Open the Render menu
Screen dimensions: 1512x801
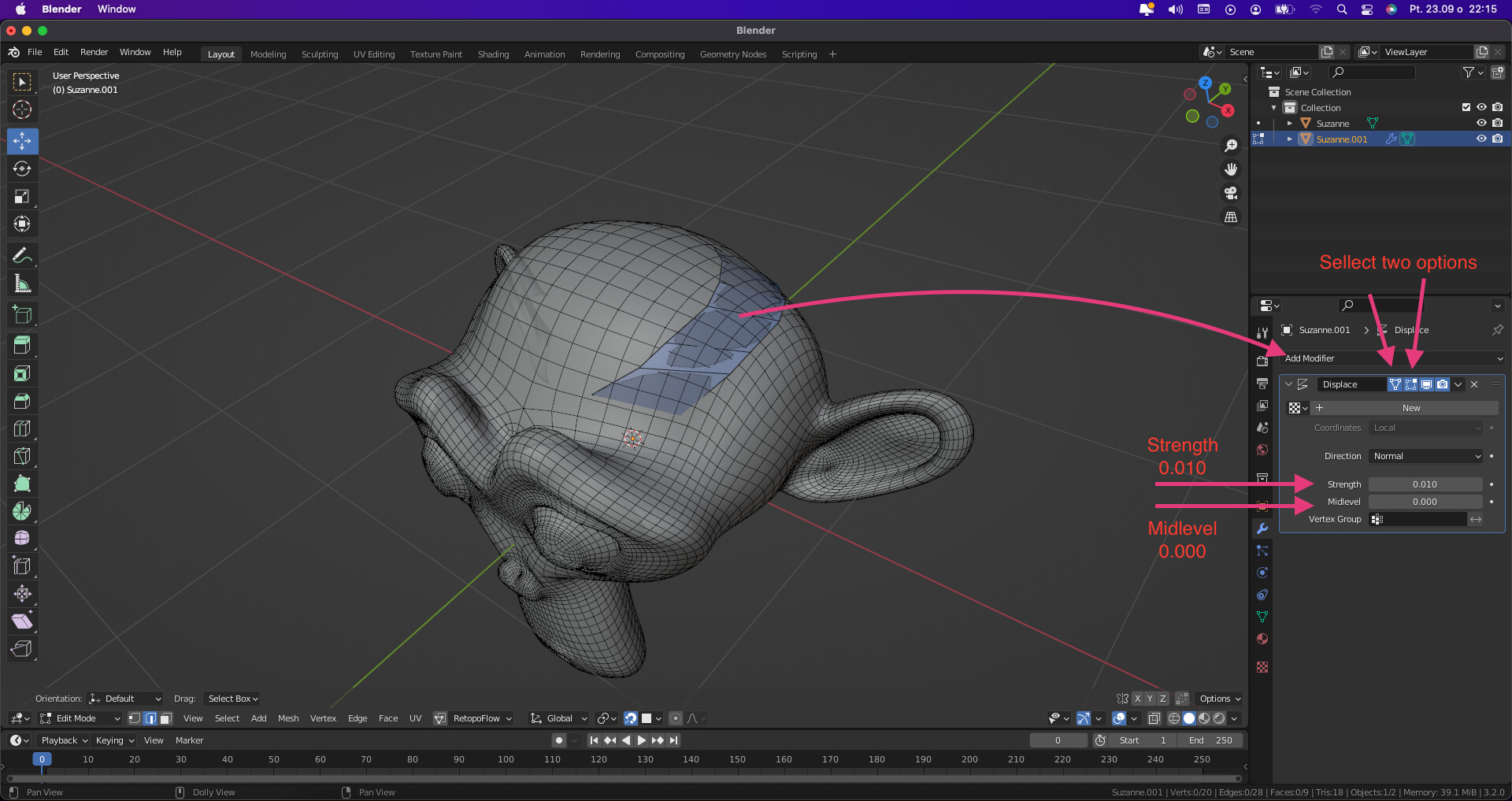94,52
